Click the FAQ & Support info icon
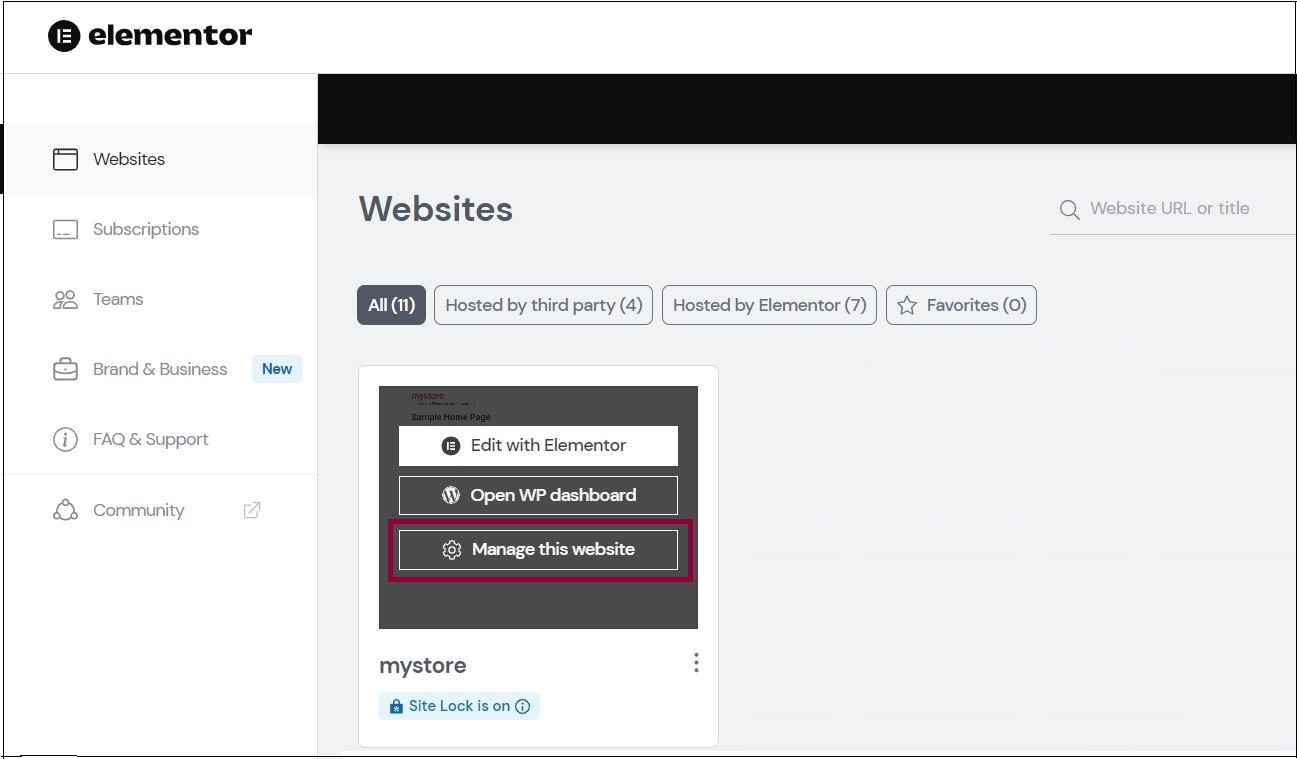 (x=65, y=439)
